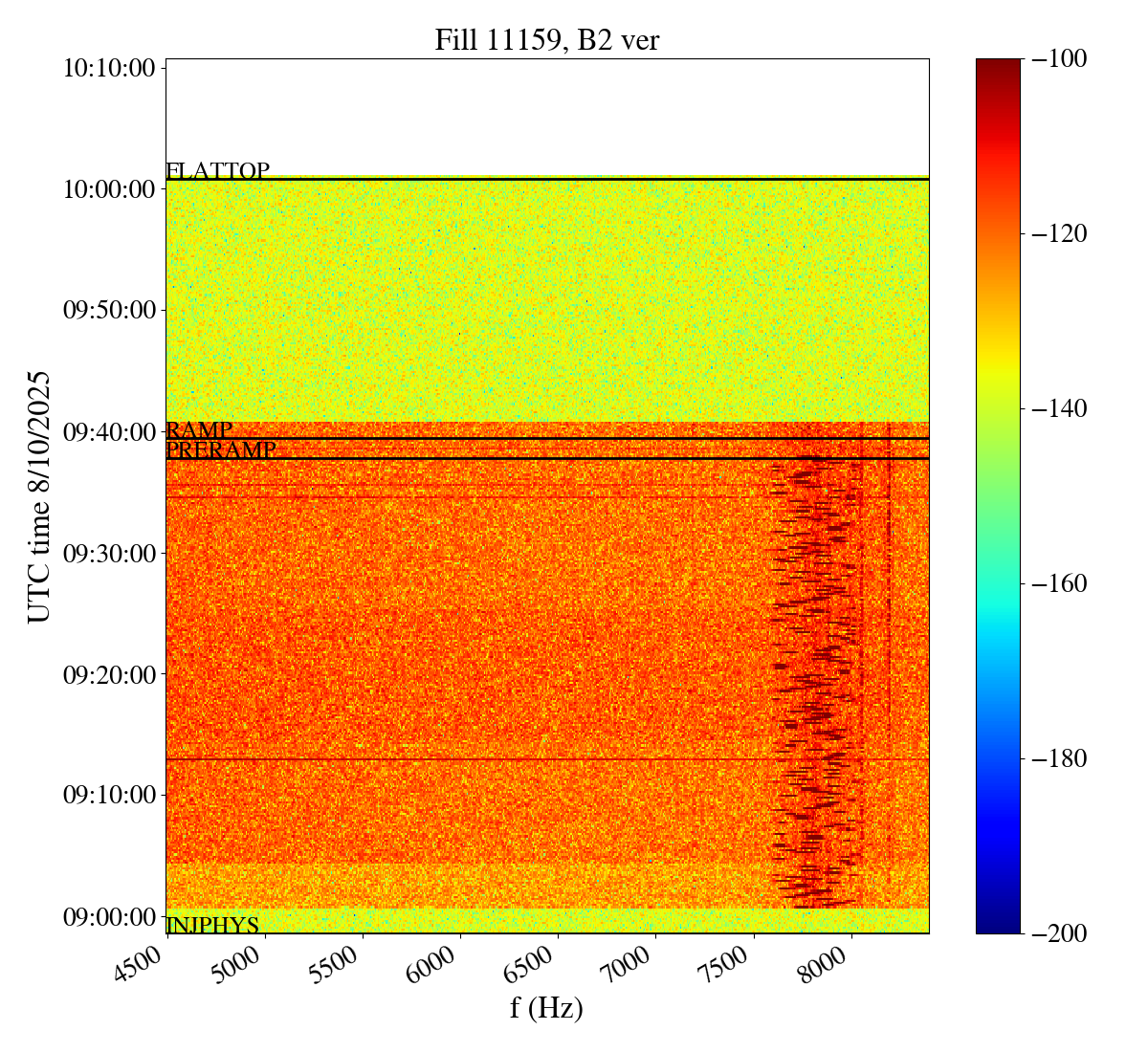The image size is (1148, 1052).
Task: Click the dark red top of colorbar
Action: [998, 65]
